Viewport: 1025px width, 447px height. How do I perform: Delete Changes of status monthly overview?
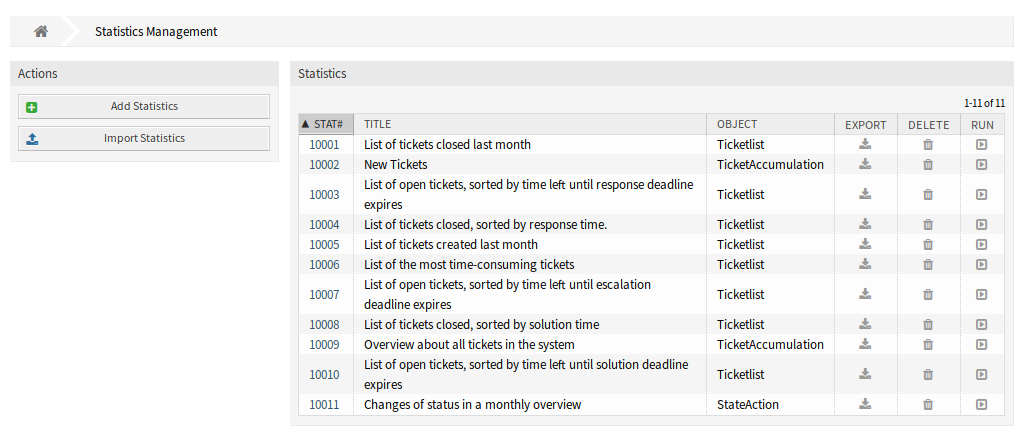(x=928, y=405)
